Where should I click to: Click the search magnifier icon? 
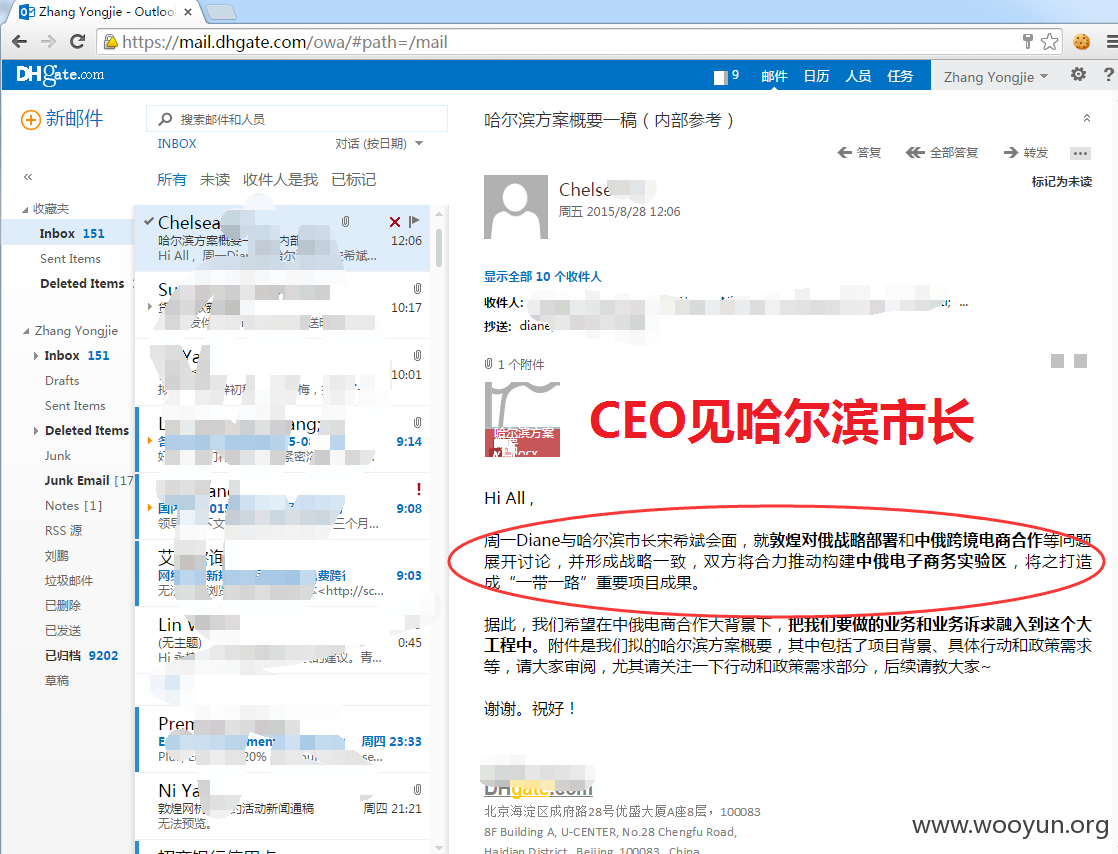(165, 119)
